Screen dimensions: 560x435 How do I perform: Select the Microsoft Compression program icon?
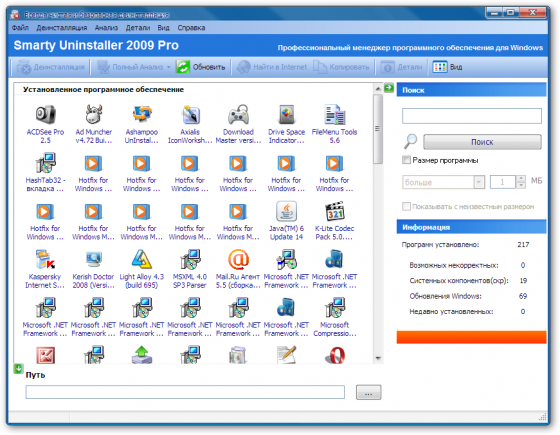tap(335, 308)
